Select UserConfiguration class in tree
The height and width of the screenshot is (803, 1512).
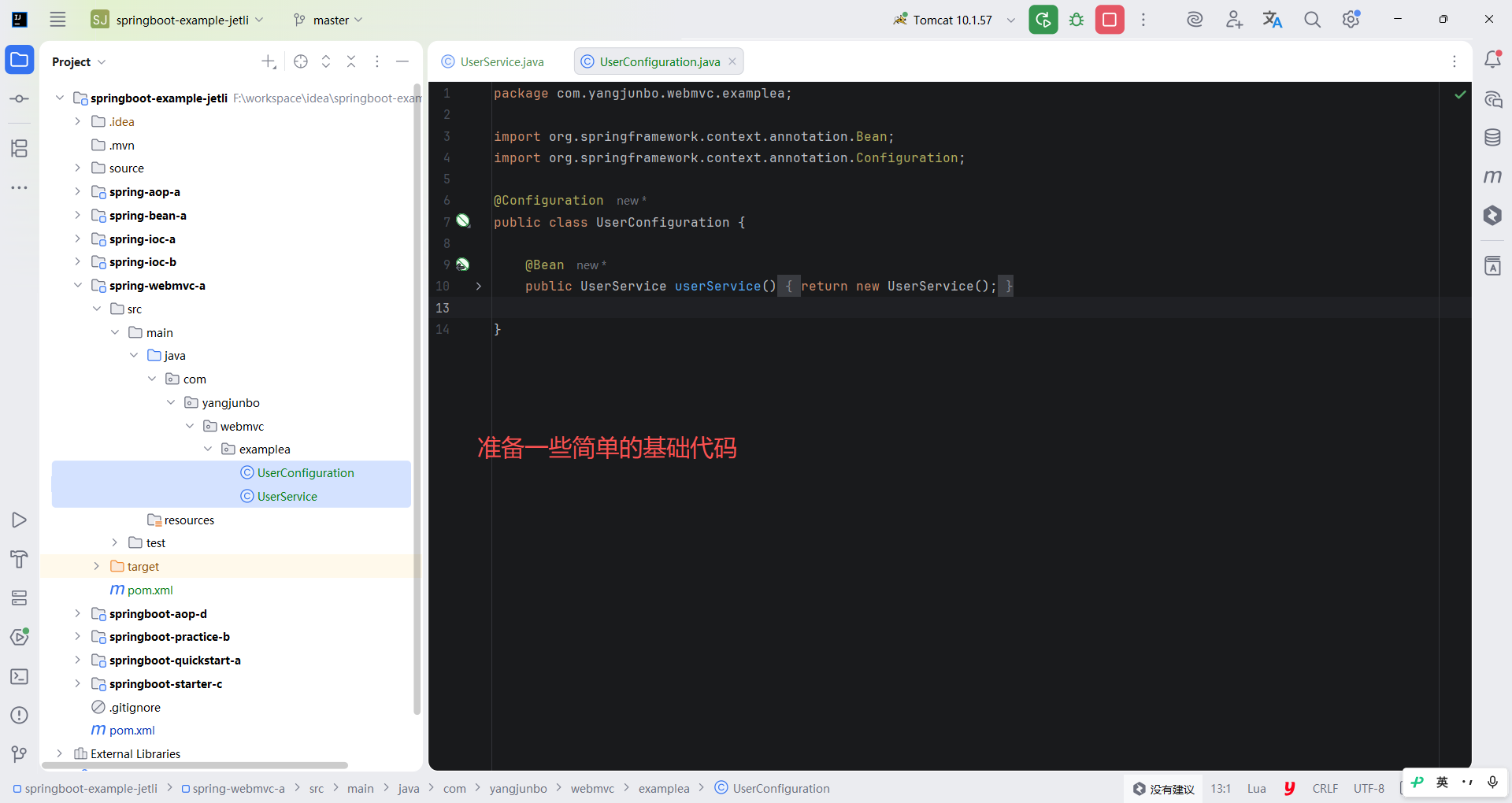tap(297, 472)
